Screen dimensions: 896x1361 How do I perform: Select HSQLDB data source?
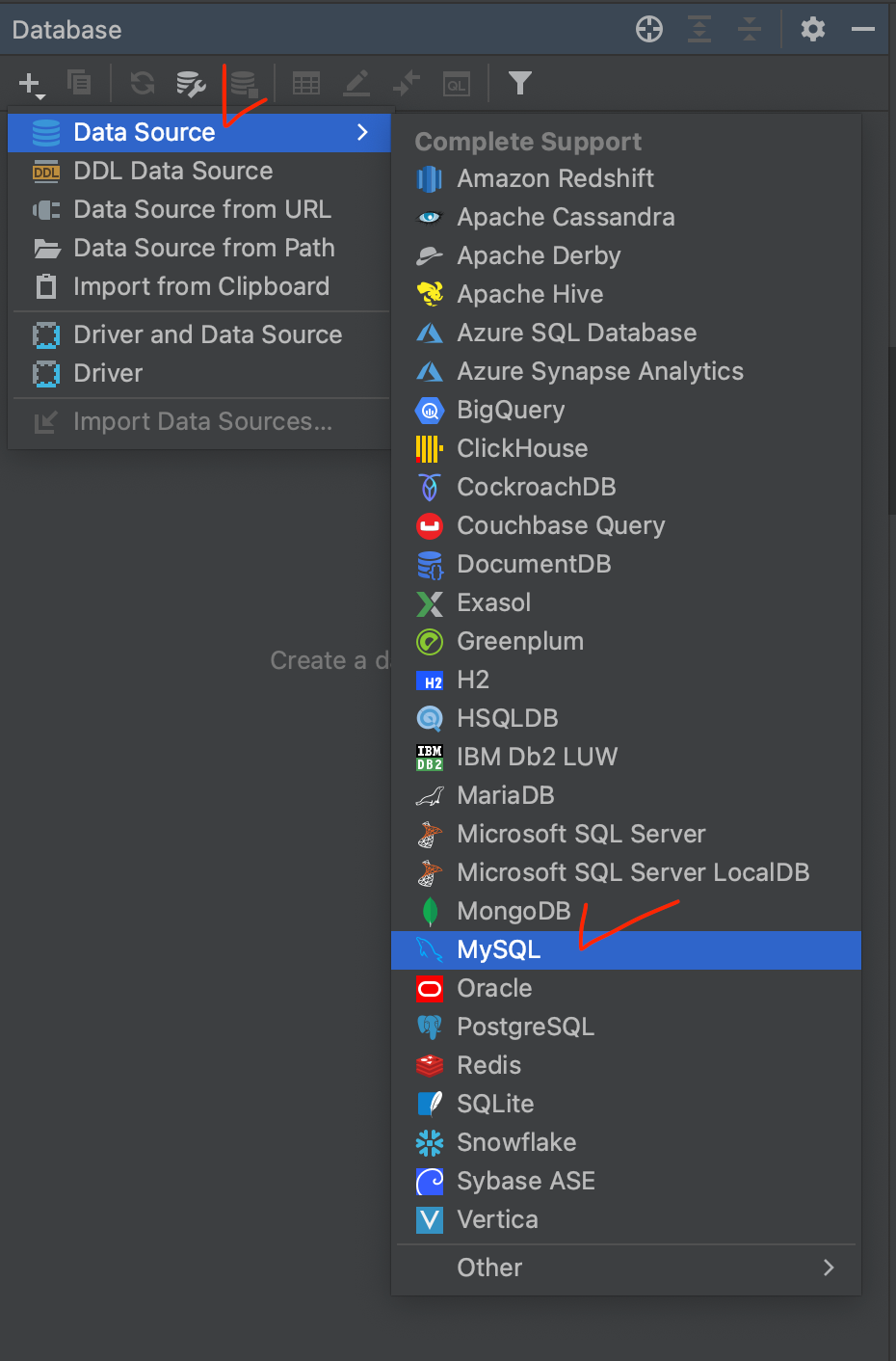point(626,718)
